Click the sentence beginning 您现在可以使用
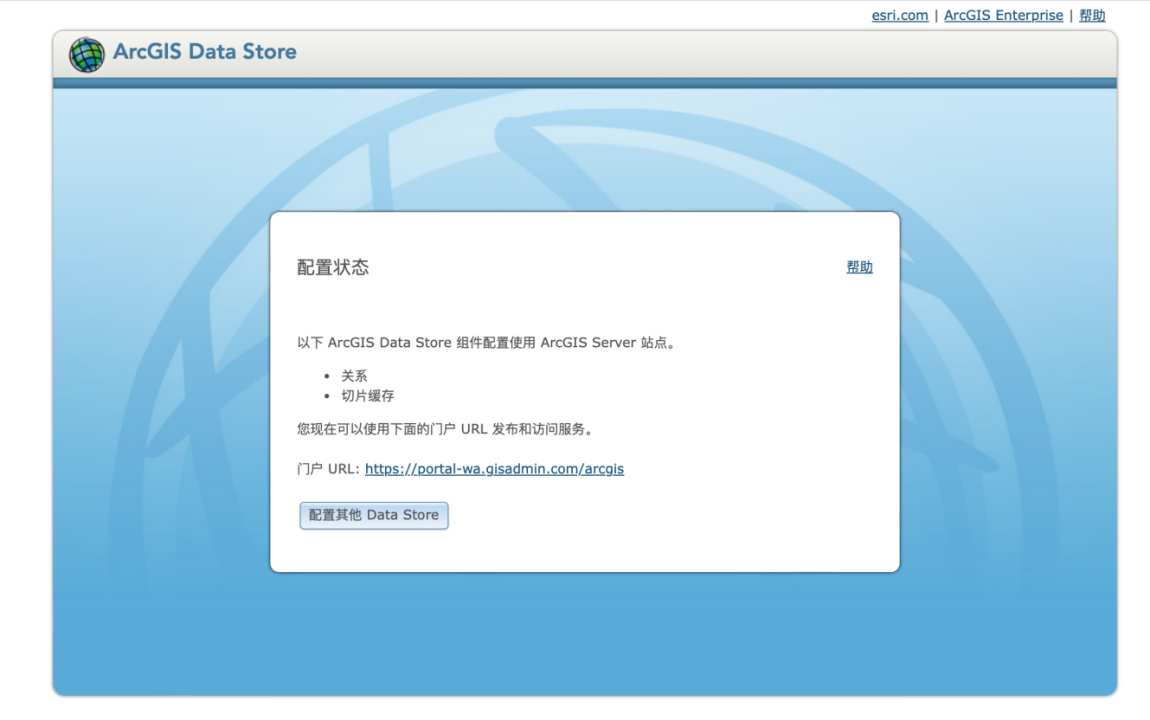This screenshot has width=1150, height=720. click(x=446, y=429)
